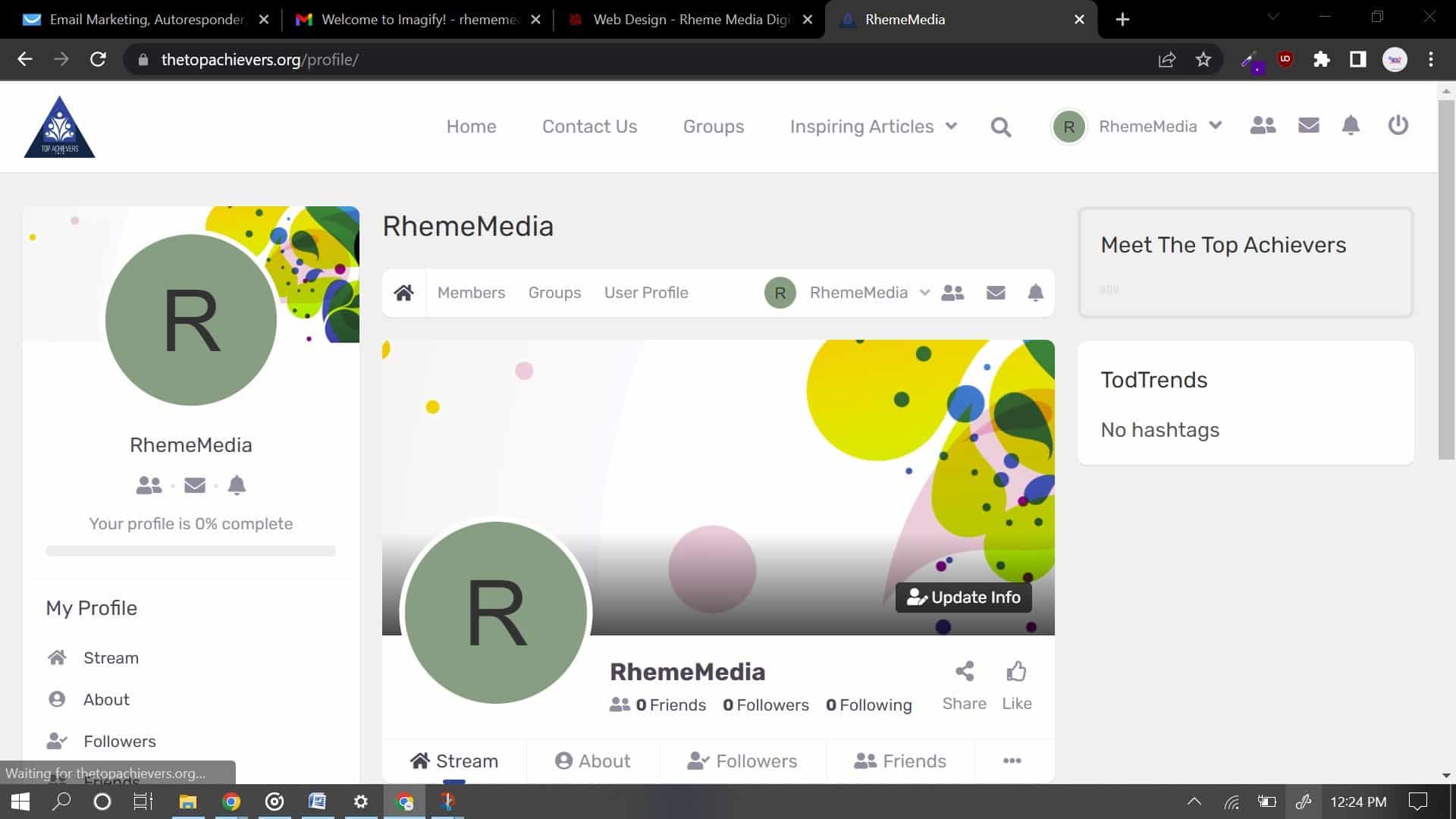Open Groups in site menu
The width and height of the screenshot is (1456, 819).
pyautogui.click(x=714, y=127)
